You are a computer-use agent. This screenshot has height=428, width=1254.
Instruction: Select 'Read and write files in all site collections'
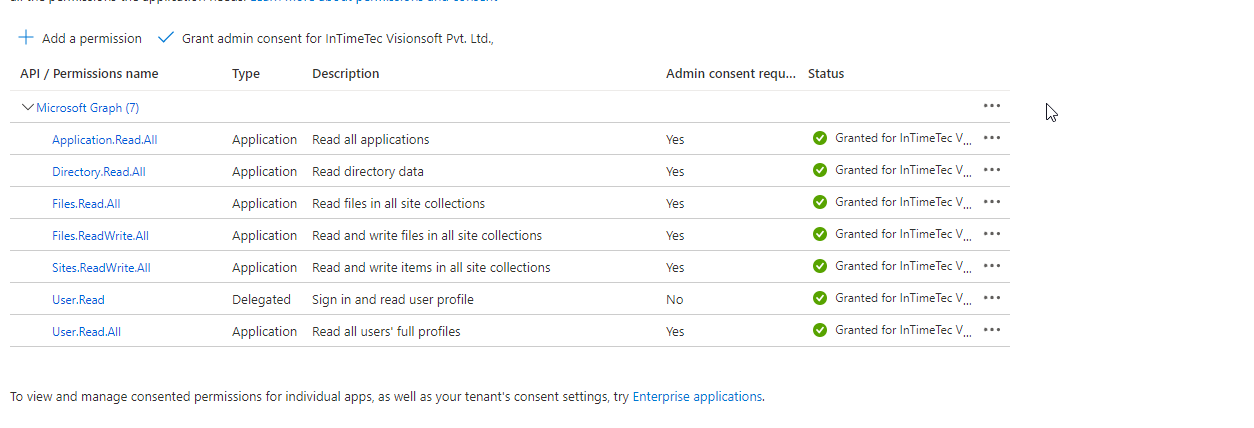[427, 236]
